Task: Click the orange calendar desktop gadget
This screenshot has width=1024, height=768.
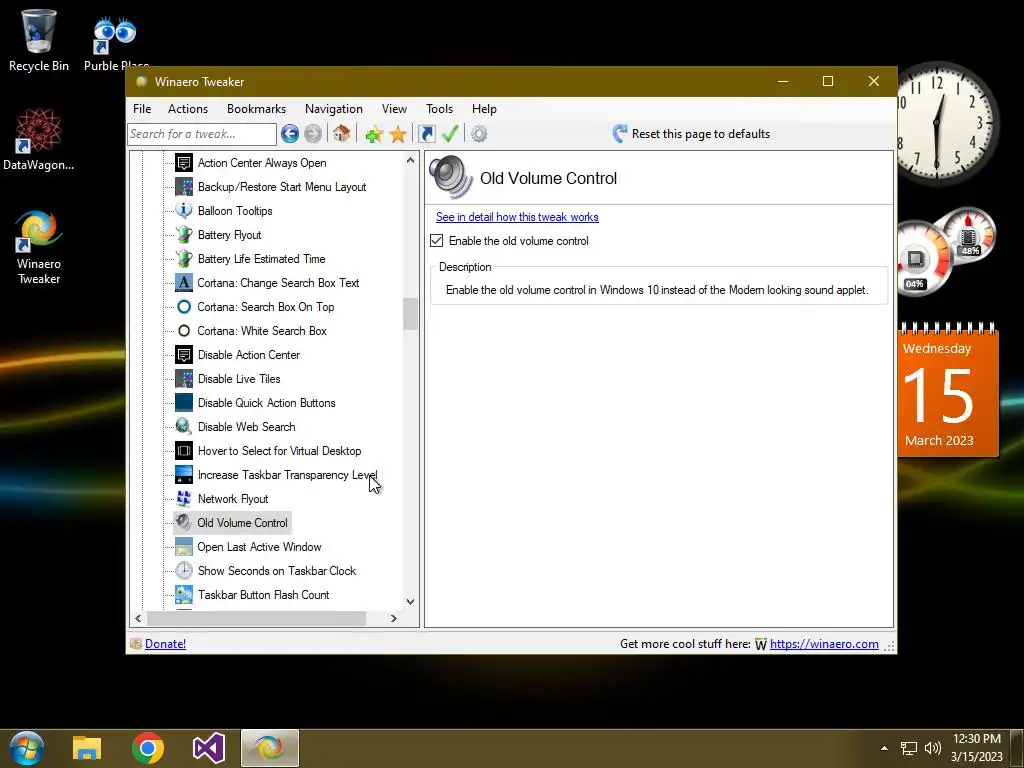Action: pyautogui.click(x=948, y=389)
